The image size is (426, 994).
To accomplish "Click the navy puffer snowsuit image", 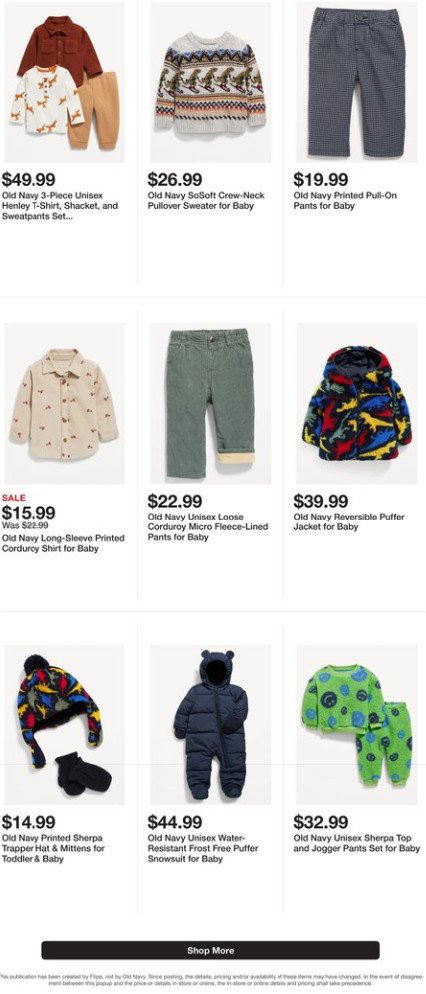I will pos(210,725).
